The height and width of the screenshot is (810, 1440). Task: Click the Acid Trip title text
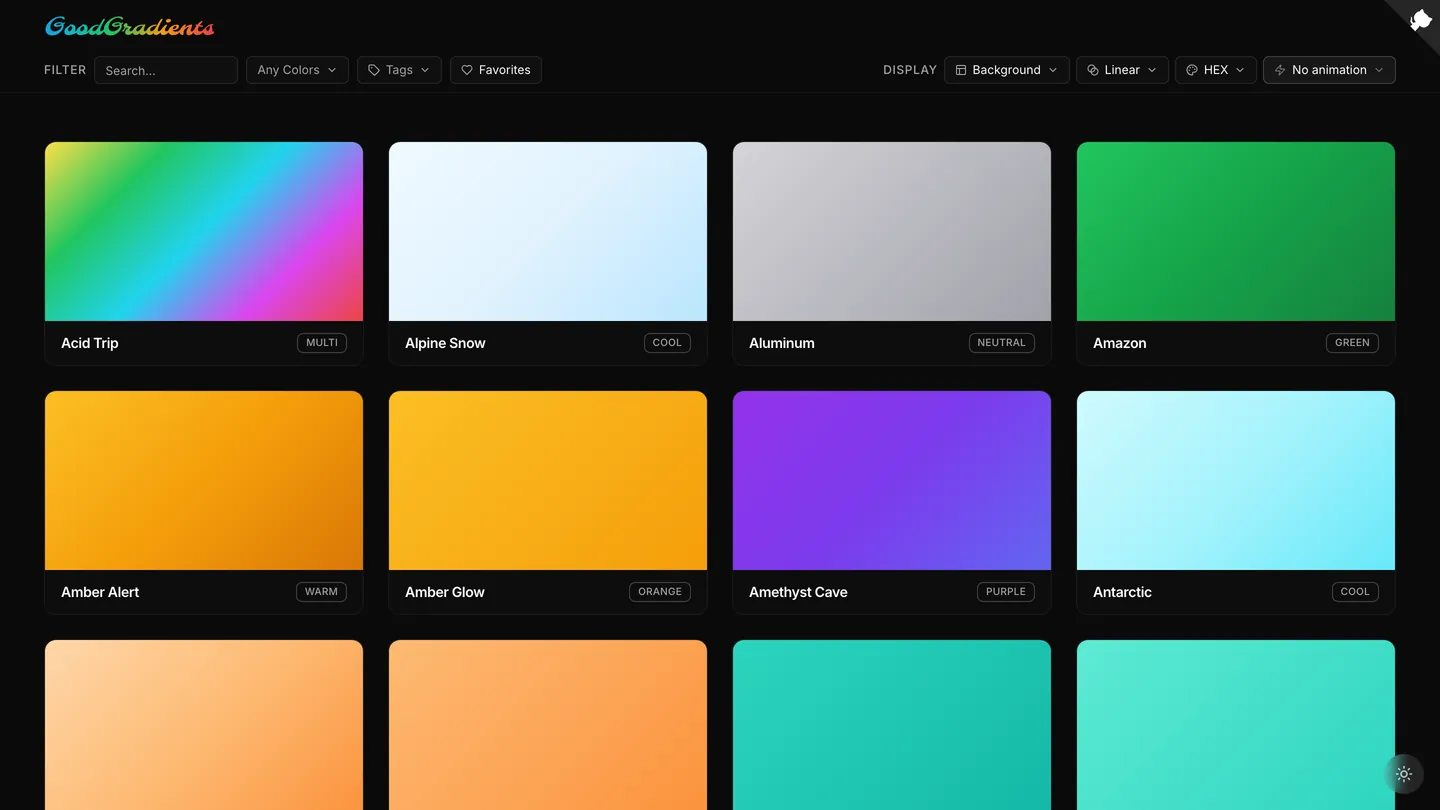coord(90,343)
